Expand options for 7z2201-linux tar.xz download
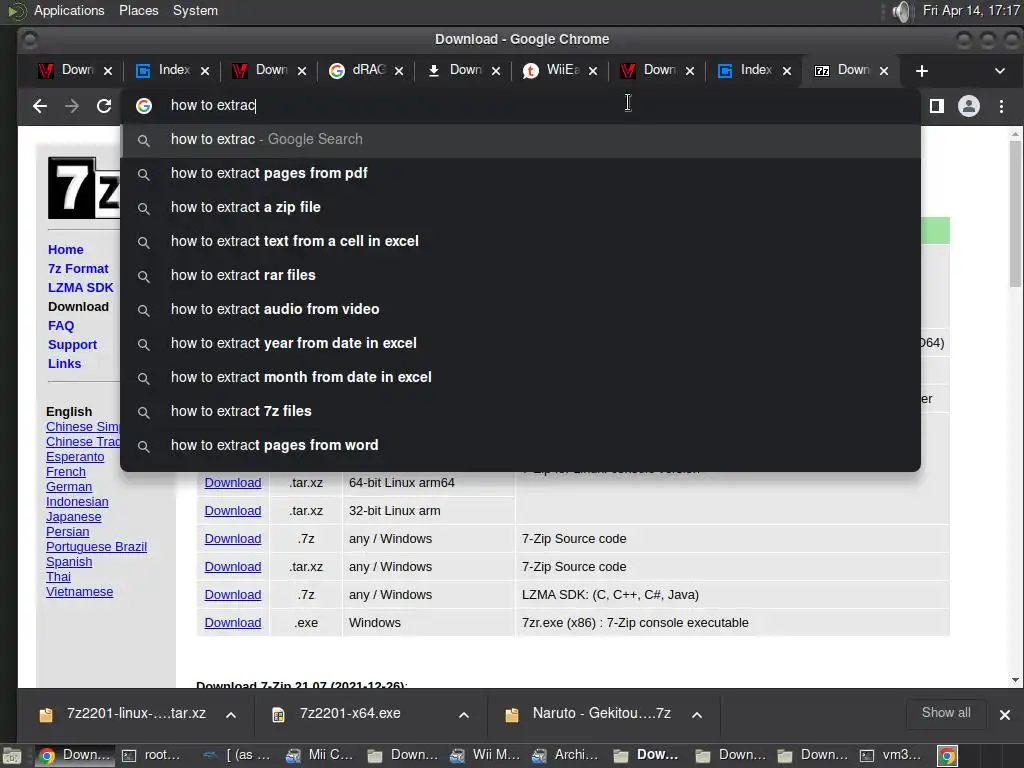1024x768 pixels. [231, 715]
